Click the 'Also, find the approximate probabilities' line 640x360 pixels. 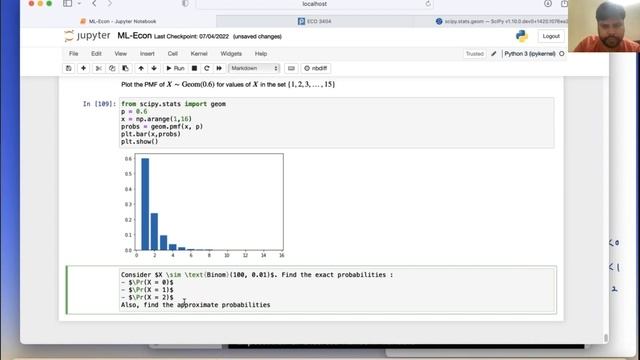pyautogui.click(x=196, y=305)
